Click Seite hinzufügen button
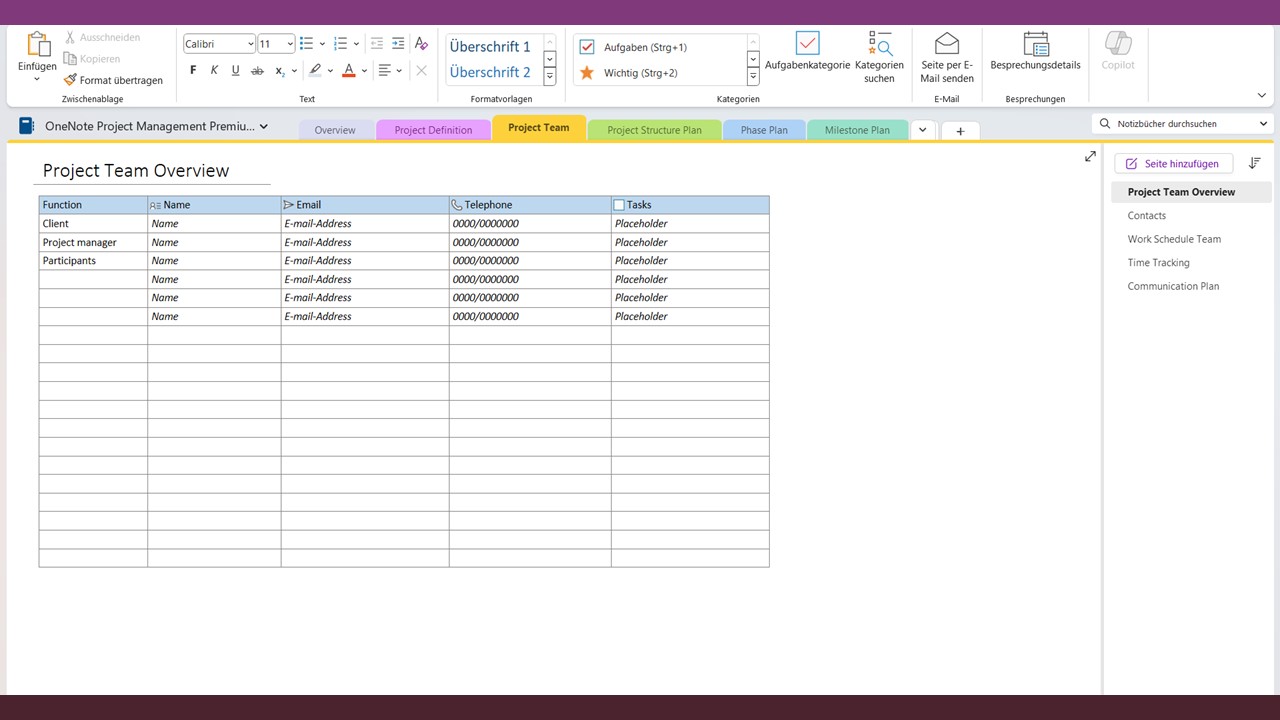The image size is (1280, 720). pos(1174,163)
